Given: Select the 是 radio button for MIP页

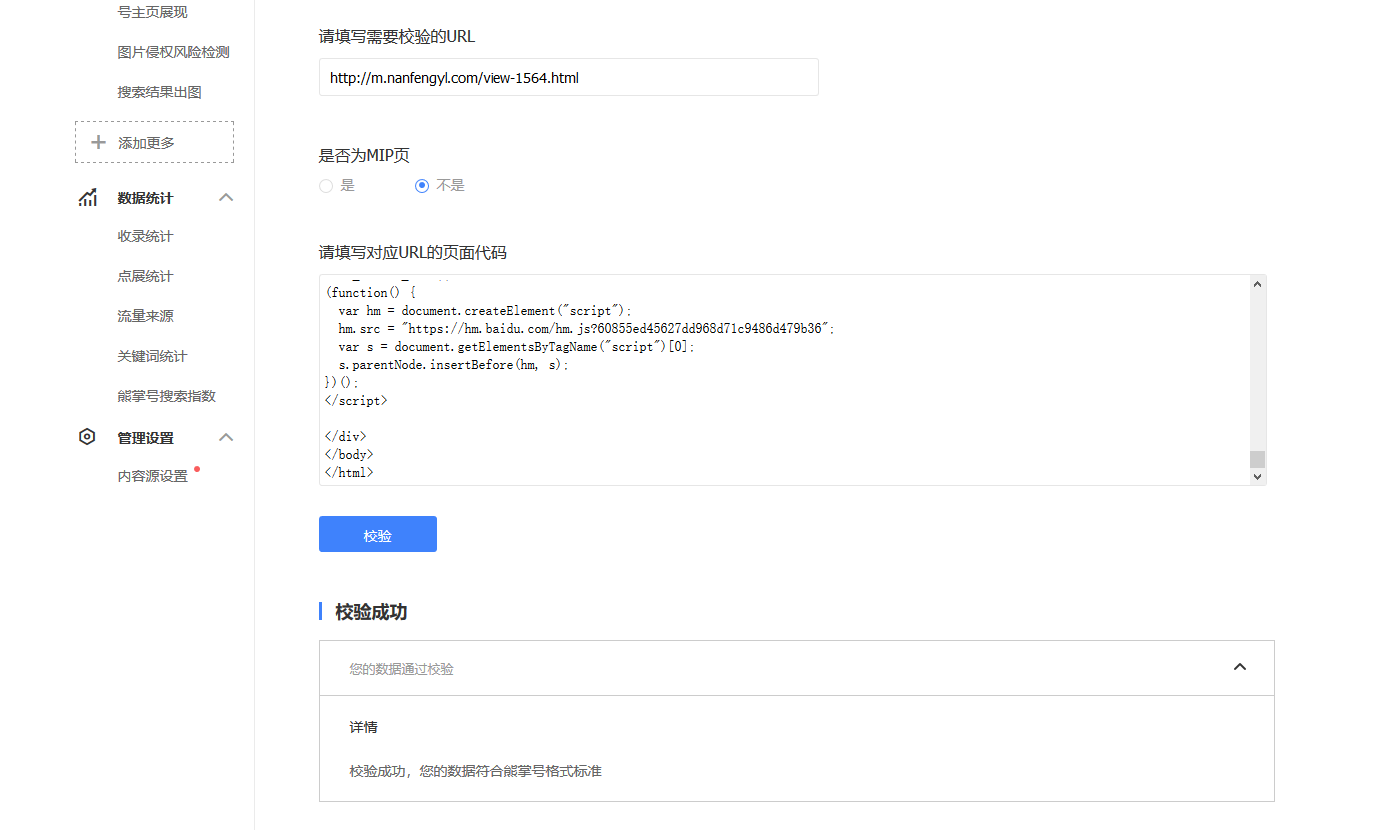Looking at the screenshot, I should [326, 185].
